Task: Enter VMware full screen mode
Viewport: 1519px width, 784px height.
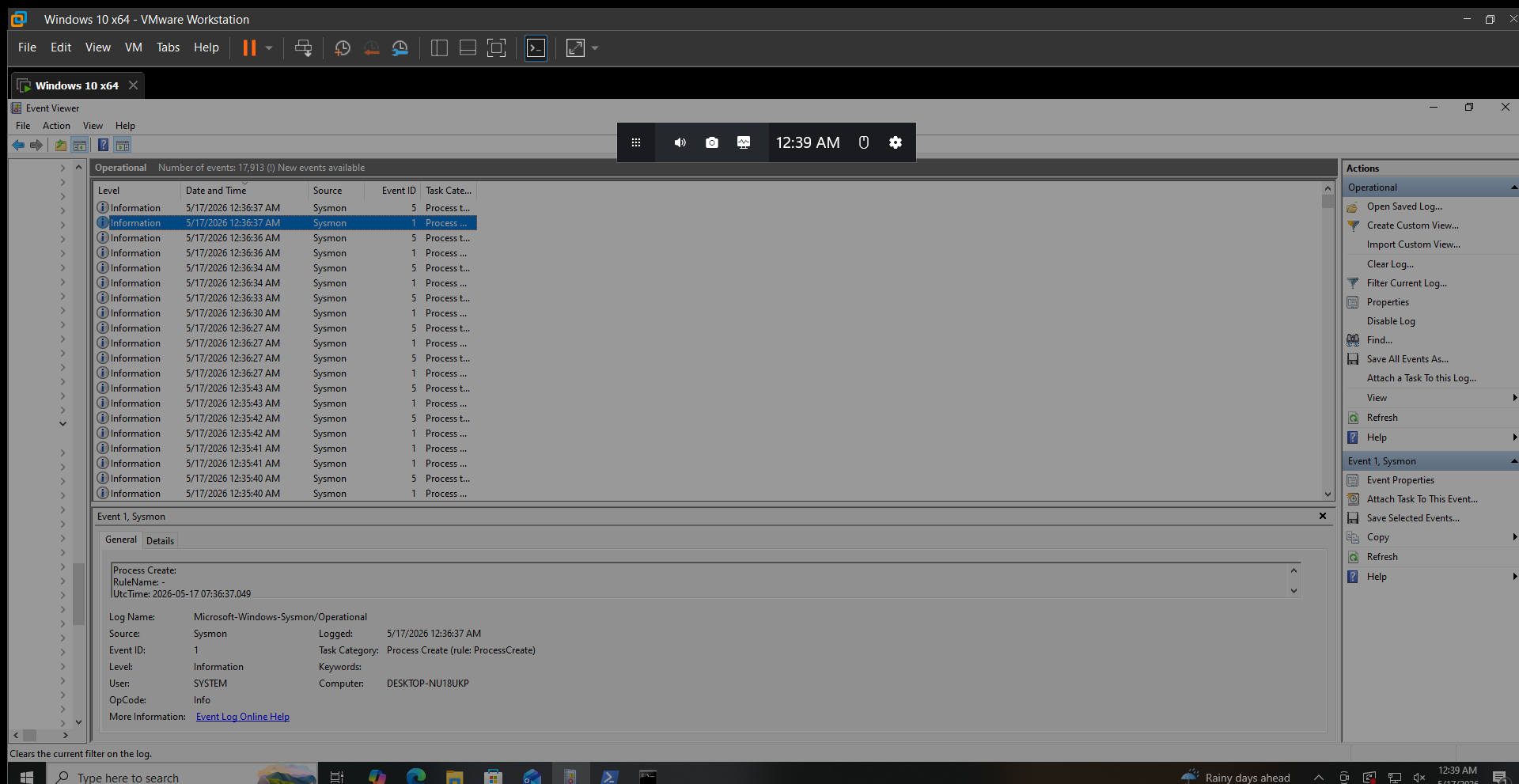Action: pos(496,48)
